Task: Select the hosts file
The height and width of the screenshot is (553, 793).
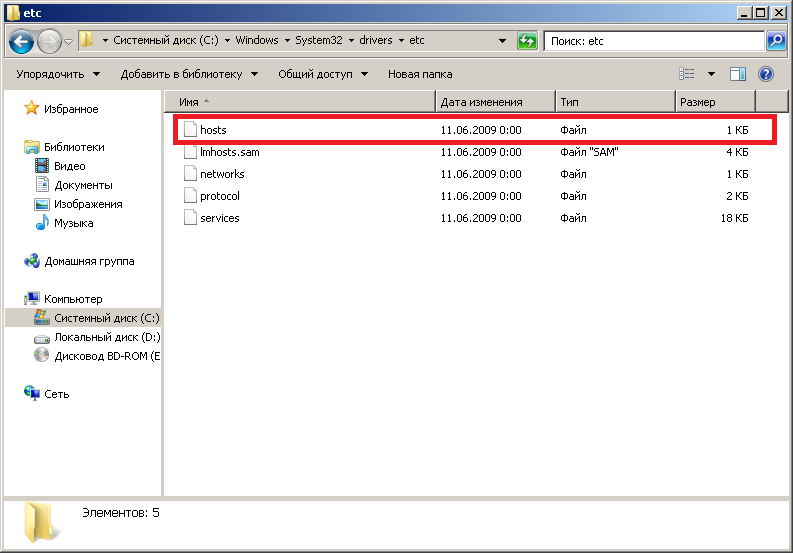Action: point(214,130)
